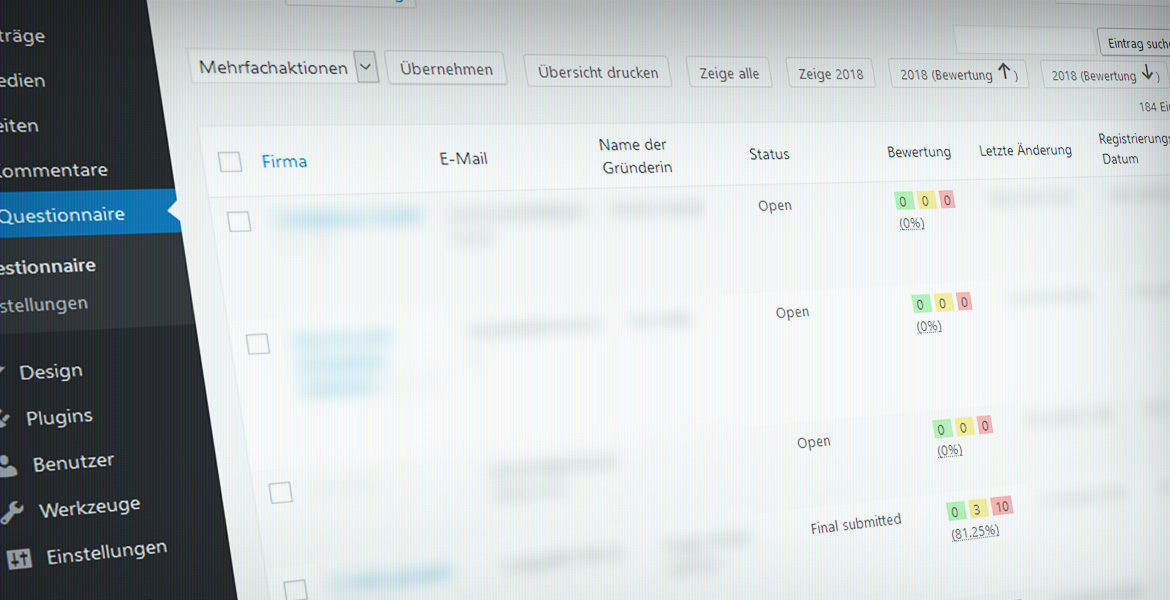Viewport: 1170px width, 600px height.
Task: Open the Questionnaire menu item
Action: point(63,214)
